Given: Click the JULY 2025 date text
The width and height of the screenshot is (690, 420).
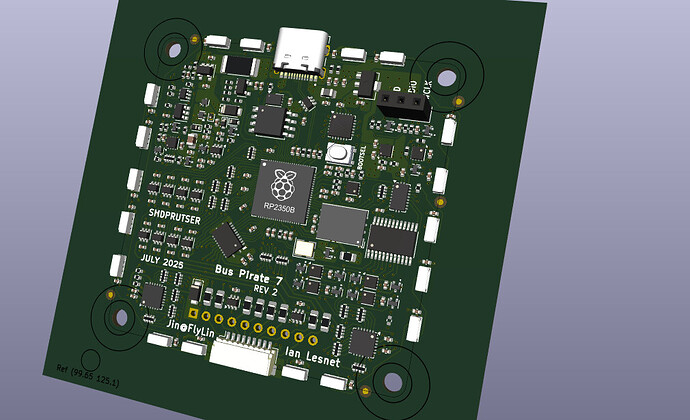Looking at the screenshot, I should 162,261.
